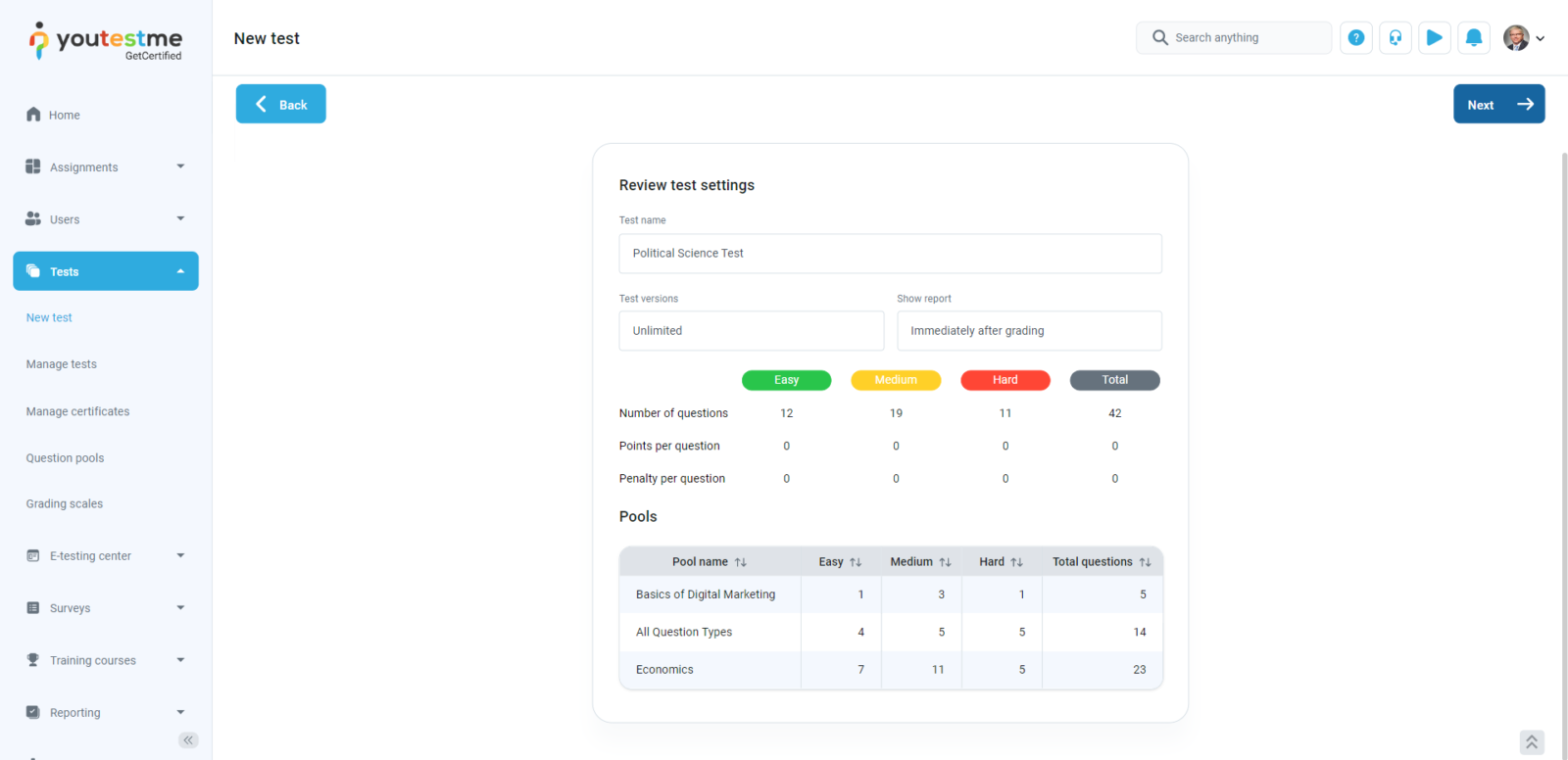This screenshot has width=1568, height=760.
Task: Open Manage tests in sidebar
Action: [x=62, y=364]
